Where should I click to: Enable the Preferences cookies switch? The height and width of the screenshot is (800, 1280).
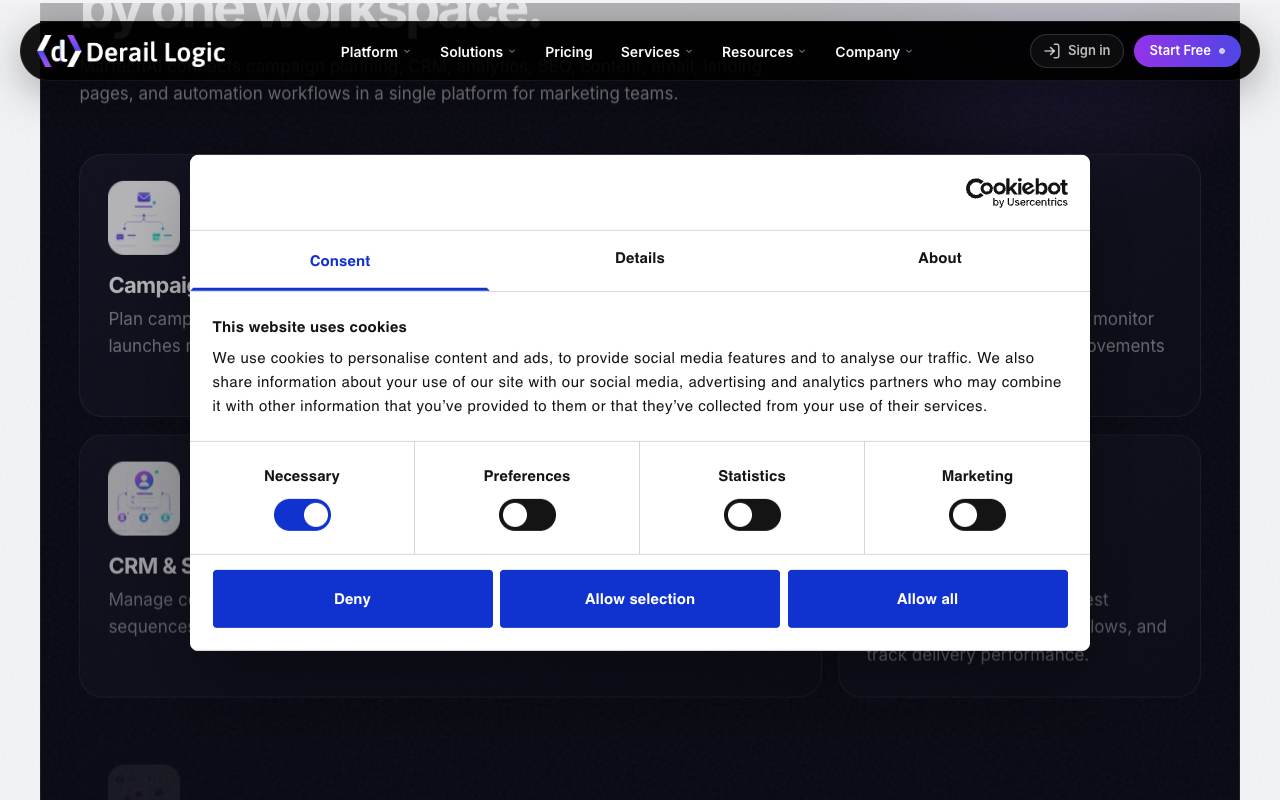click(x=527, y=515)
